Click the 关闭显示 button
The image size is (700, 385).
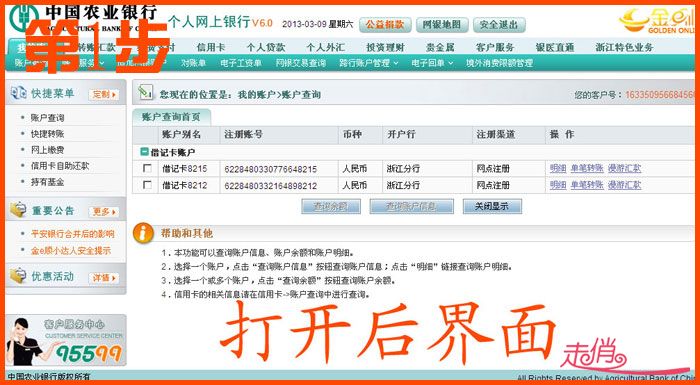coord(492,206)
